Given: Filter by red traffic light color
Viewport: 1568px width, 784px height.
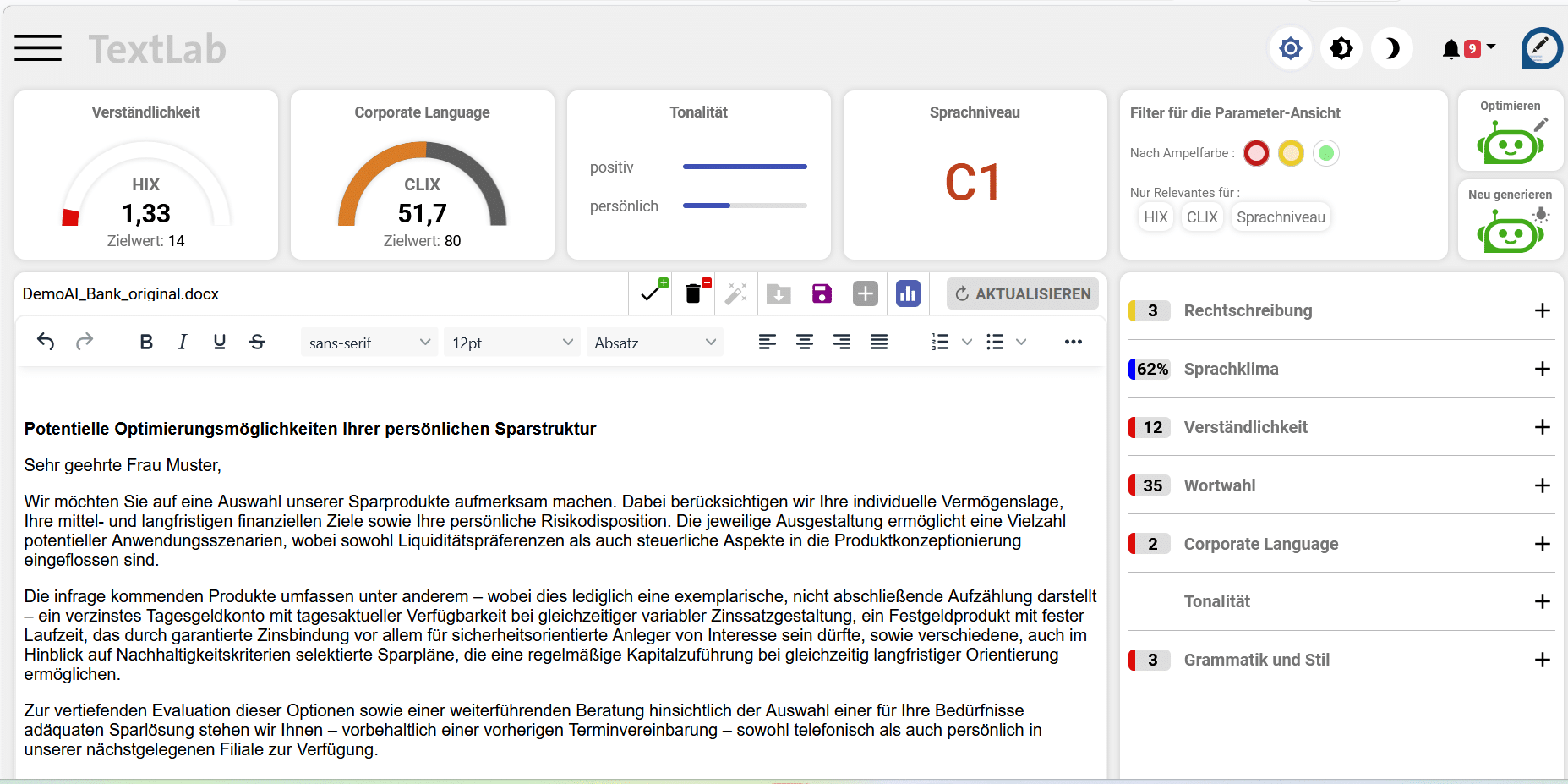Looking at the screenshot, I should [1256, 153].
